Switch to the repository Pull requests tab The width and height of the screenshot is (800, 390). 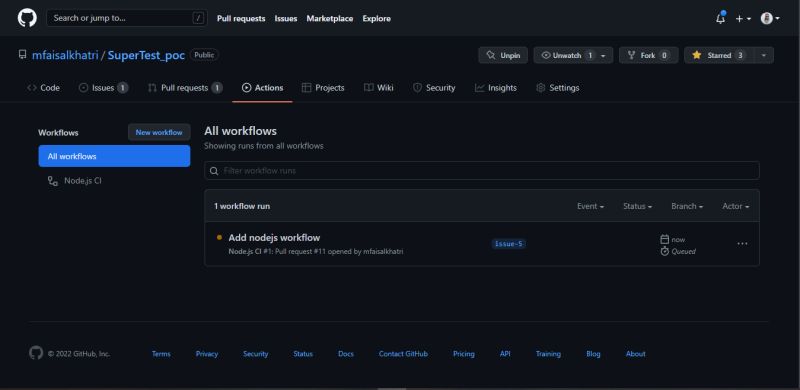(x=185, y=88)
